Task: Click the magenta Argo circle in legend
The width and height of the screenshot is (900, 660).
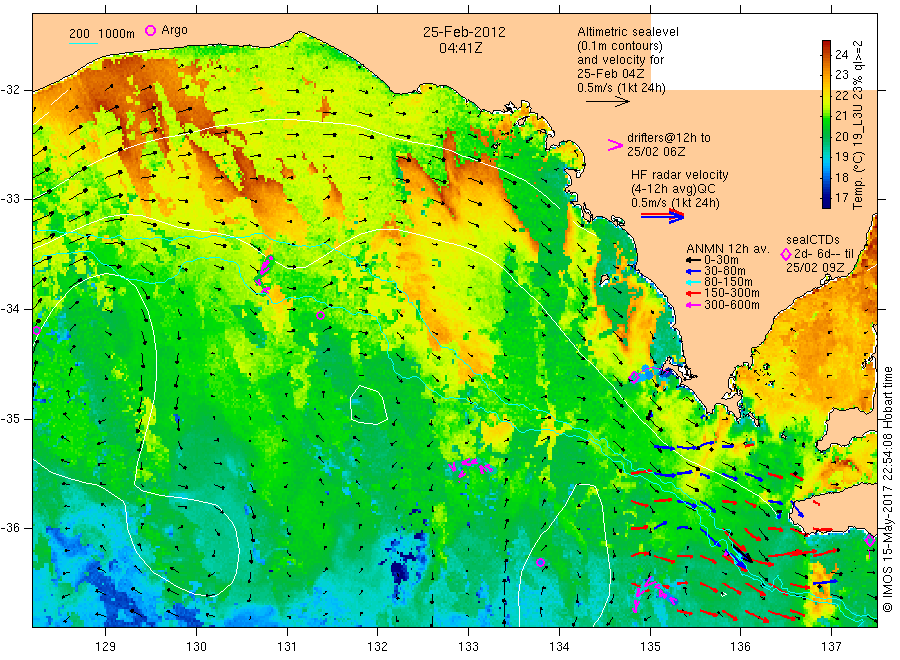Action: click(x=150, y=30)
